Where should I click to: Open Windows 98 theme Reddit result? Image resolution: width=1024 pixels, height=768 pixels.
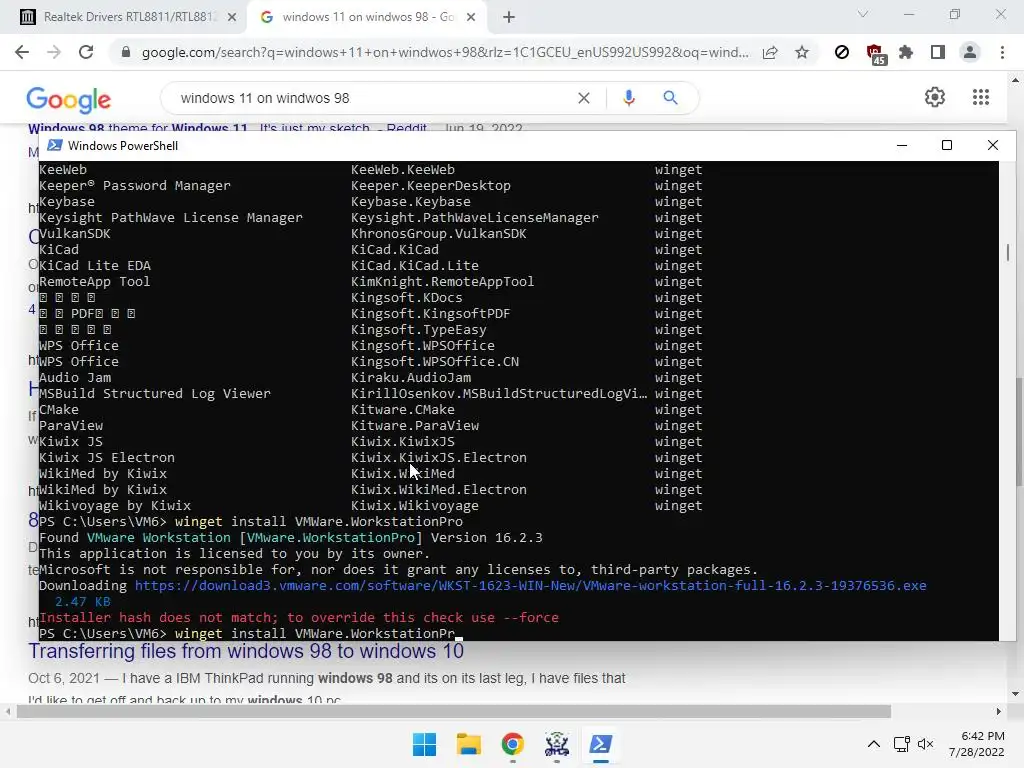(227, 128)
